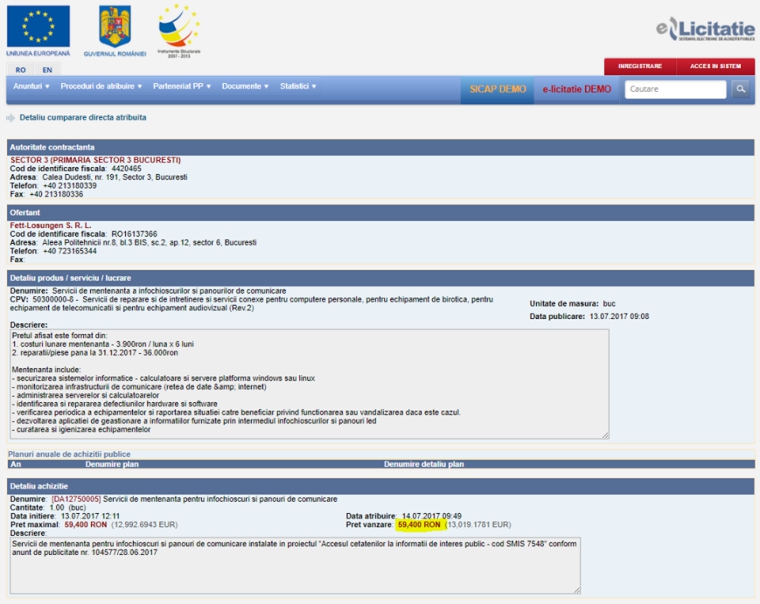Click the Autoritate contractanta section header
Viewport: 760px width, 604px height.
click(380, 147)
